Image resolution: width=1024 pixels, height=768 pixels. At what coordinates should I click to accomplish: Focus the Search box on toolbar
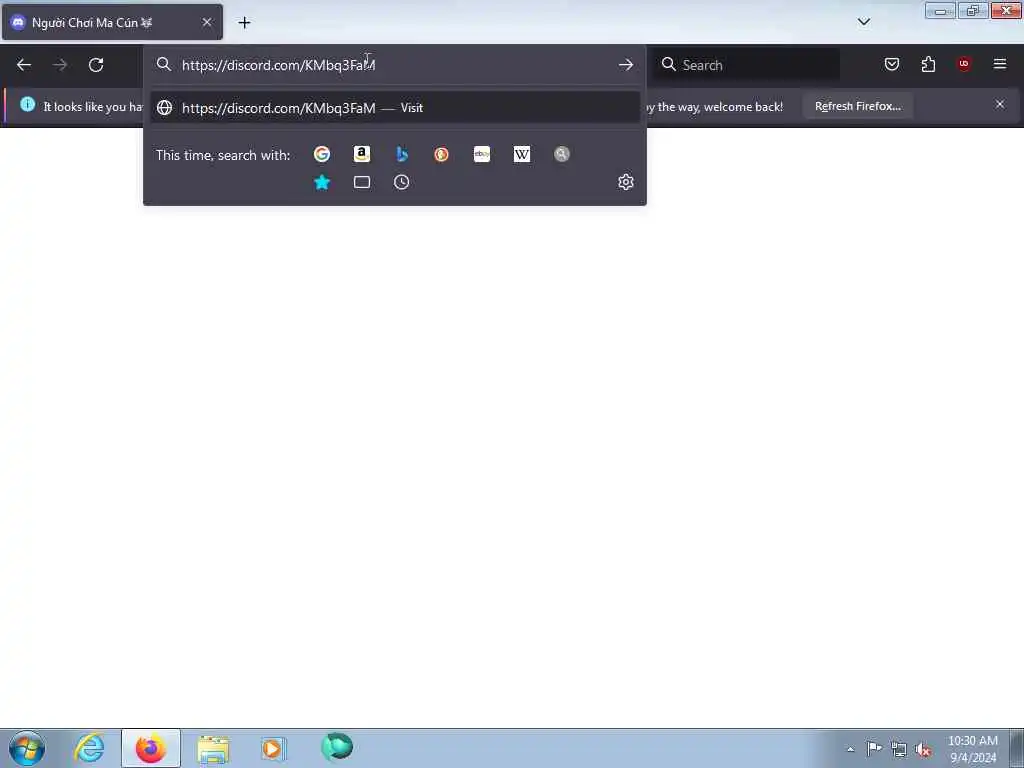748,65
